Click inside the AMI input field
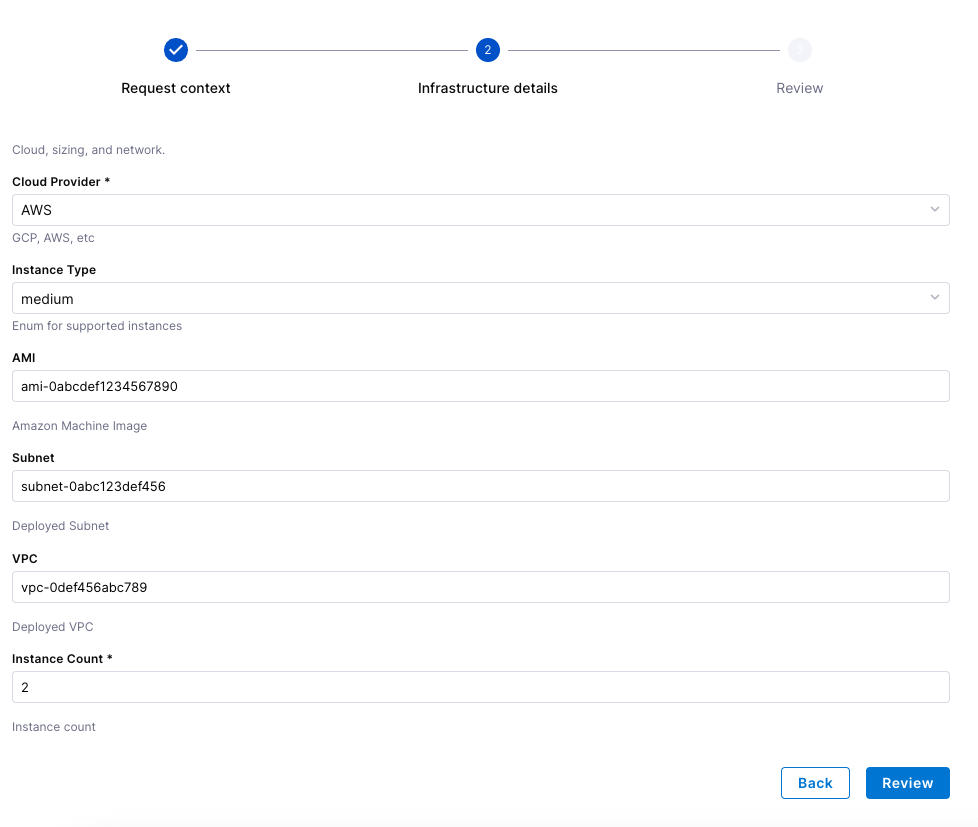The width and height of the screenshot is (978, 827). [480, 386]
